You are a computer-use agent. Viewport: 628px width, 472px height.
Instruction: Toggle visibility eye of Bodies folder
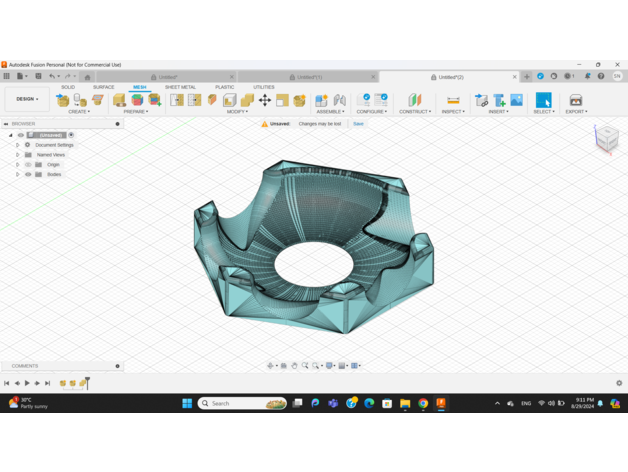[28, 175]
